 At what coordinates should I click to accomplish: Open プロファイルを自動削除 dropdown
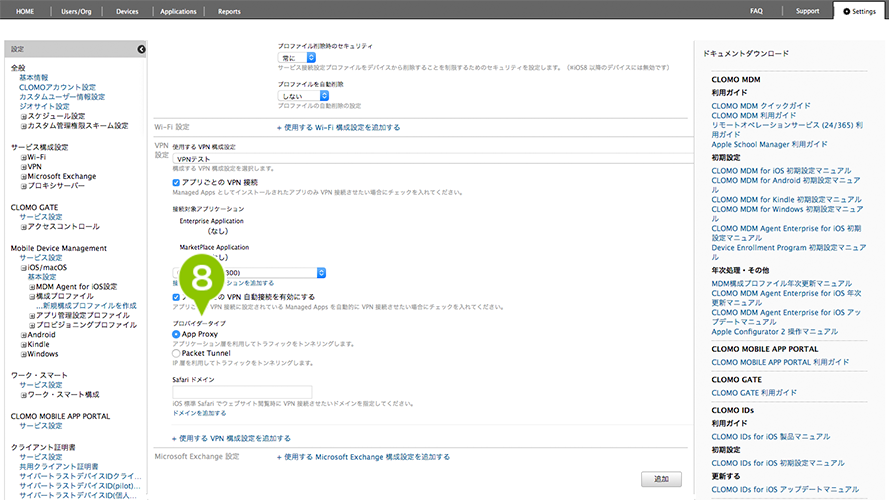point(303,96)
